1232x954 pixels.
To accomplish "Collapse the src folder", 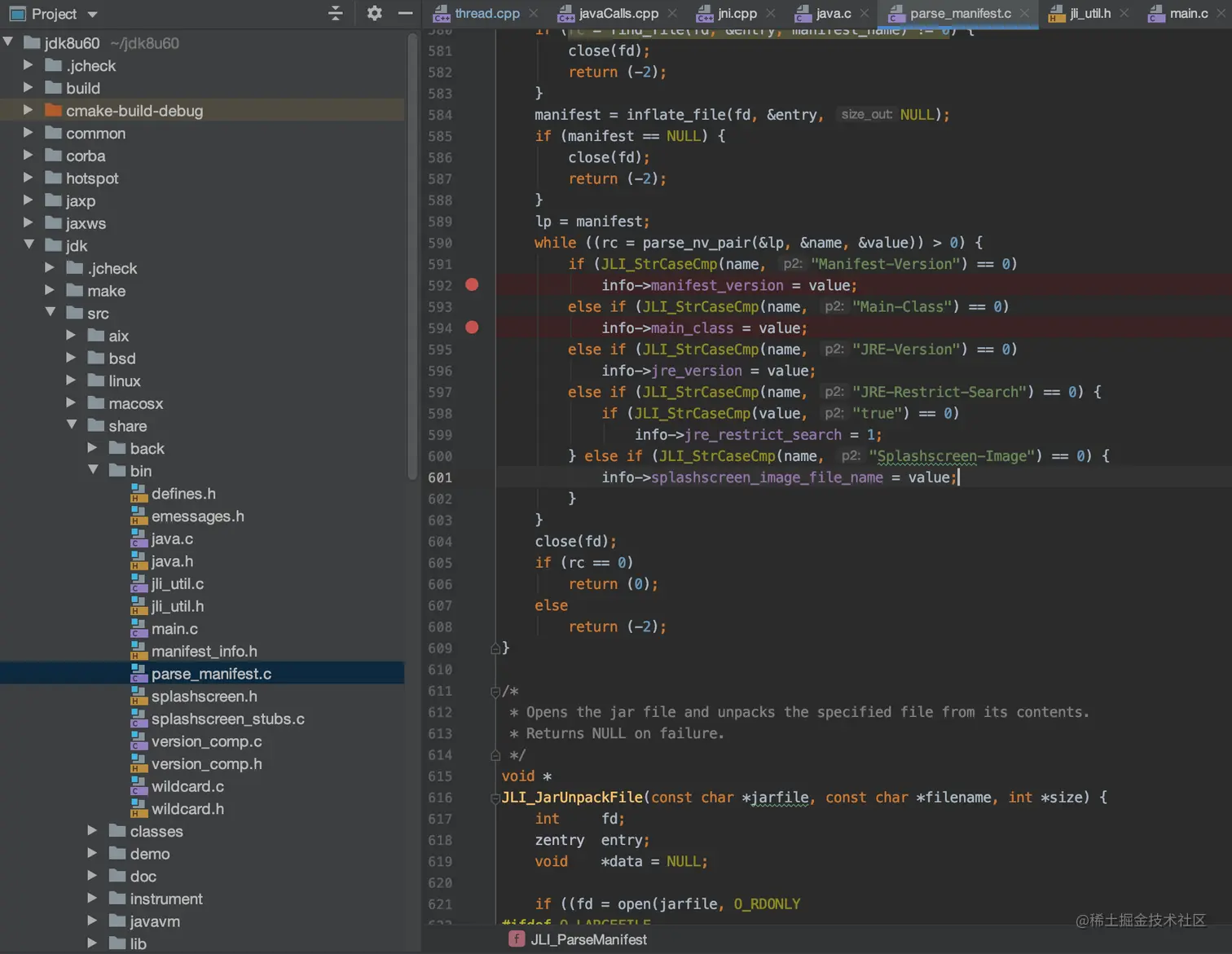I will pos(51,313).
